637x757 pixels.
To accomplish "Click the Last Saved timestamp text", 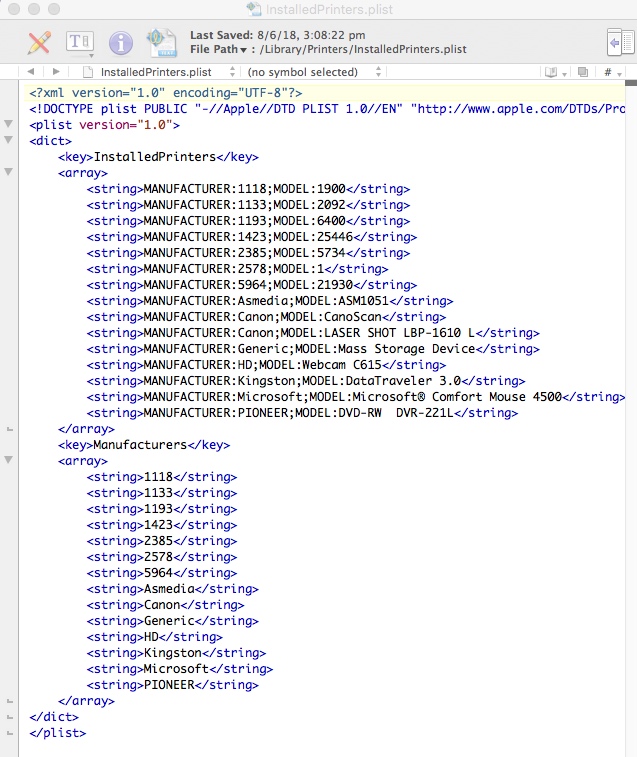I will point(278,35).
